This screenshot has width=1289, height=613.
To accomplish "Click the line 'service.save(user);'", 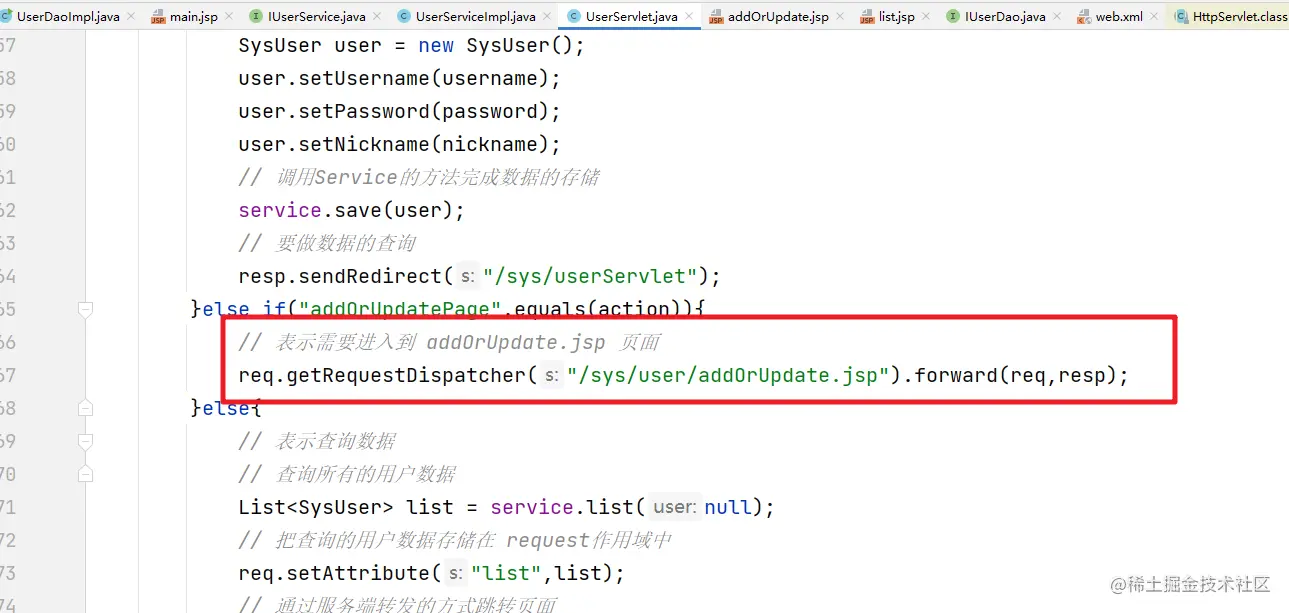I will [352, 210].
